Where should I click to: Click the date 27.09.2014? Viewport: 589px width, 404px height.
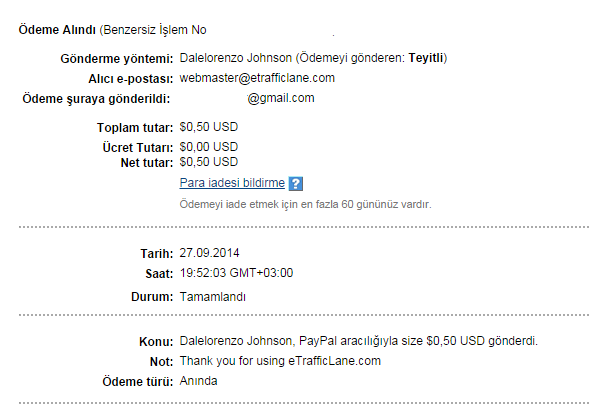point(209,253)
